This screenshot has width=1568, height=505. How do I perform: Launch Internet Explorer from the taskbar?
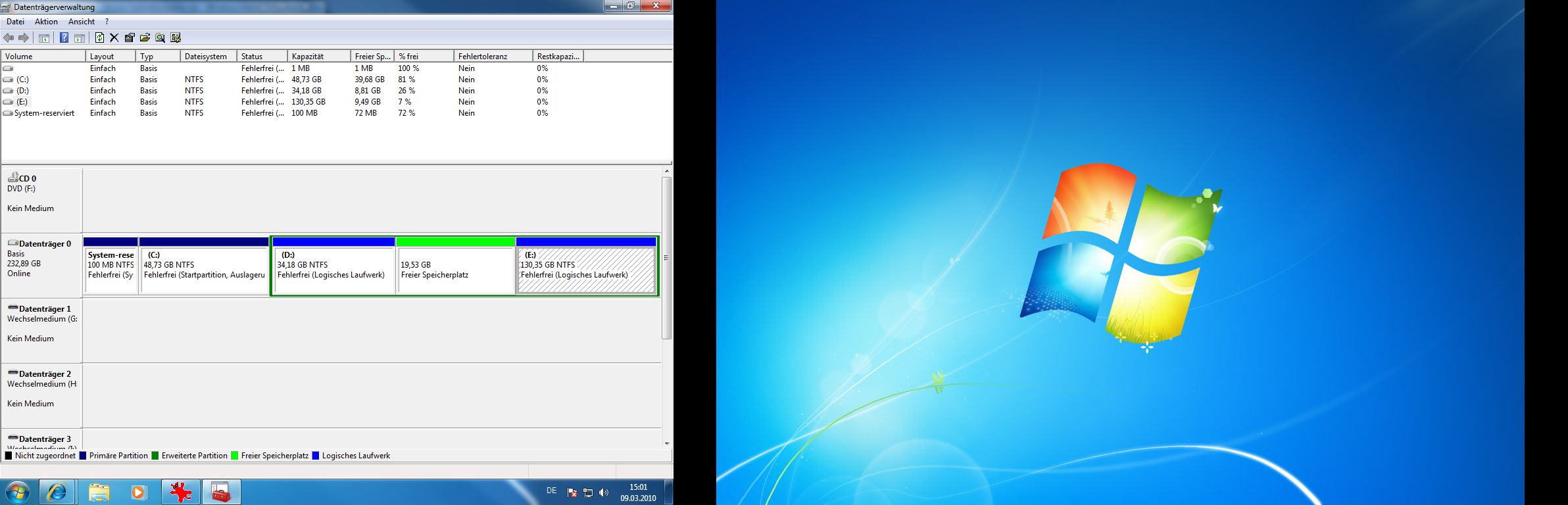57,492
